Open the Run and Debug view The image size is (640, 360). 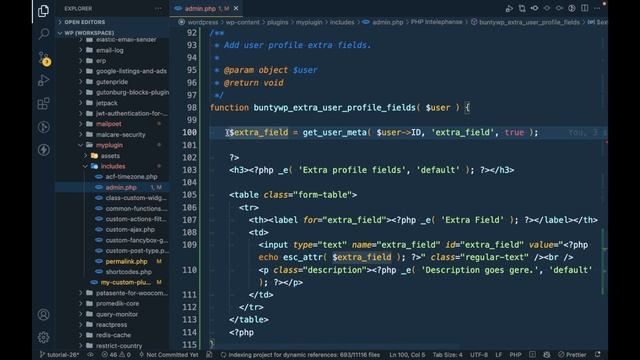pos(43,80)
